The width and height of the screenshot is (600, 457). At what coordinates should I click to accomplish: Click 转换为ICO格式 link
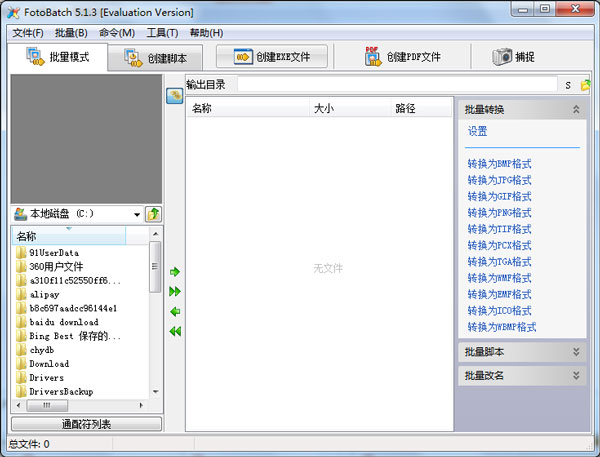point(499,310)
